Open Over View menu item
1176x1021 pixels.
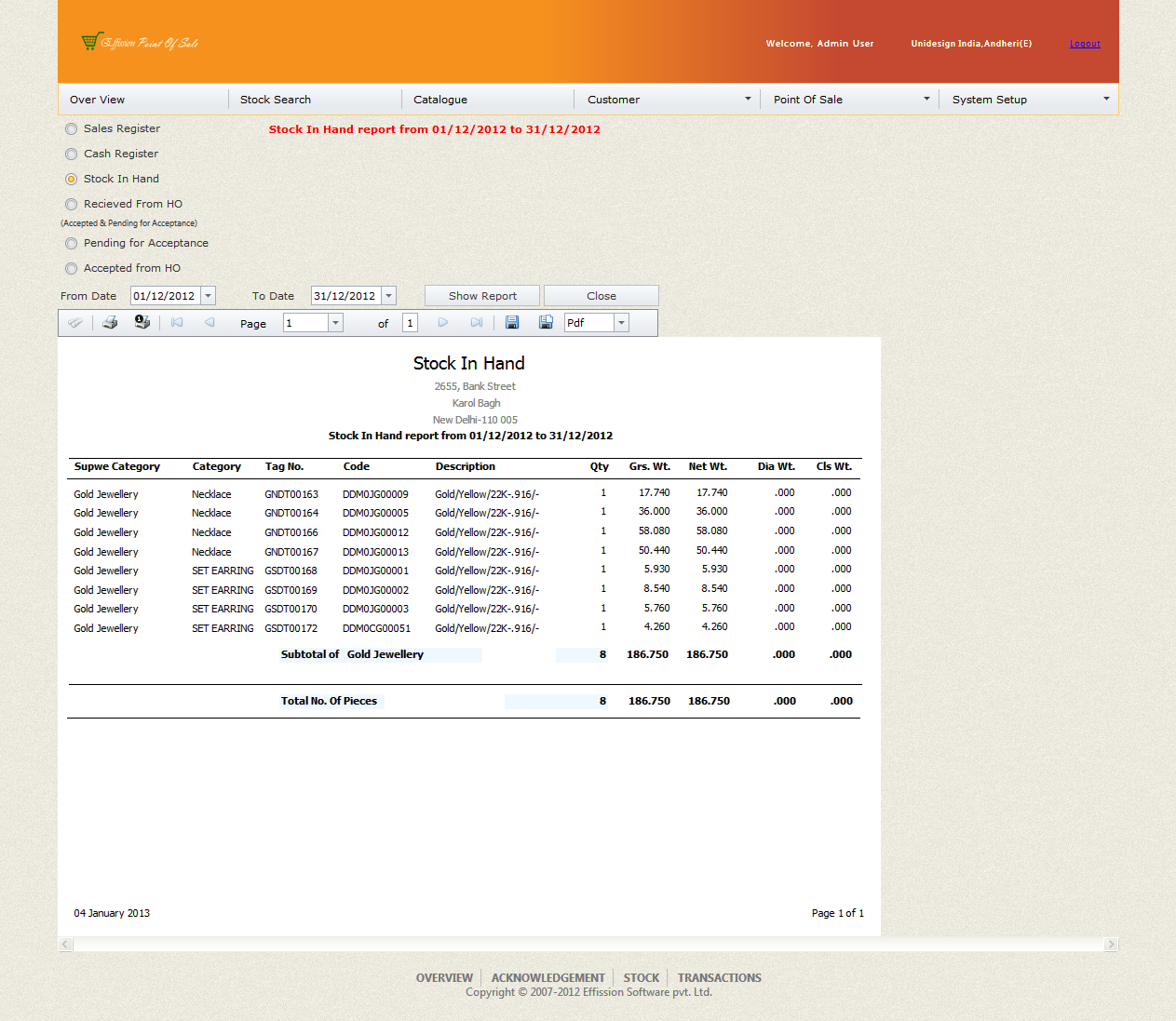[97, 100]
